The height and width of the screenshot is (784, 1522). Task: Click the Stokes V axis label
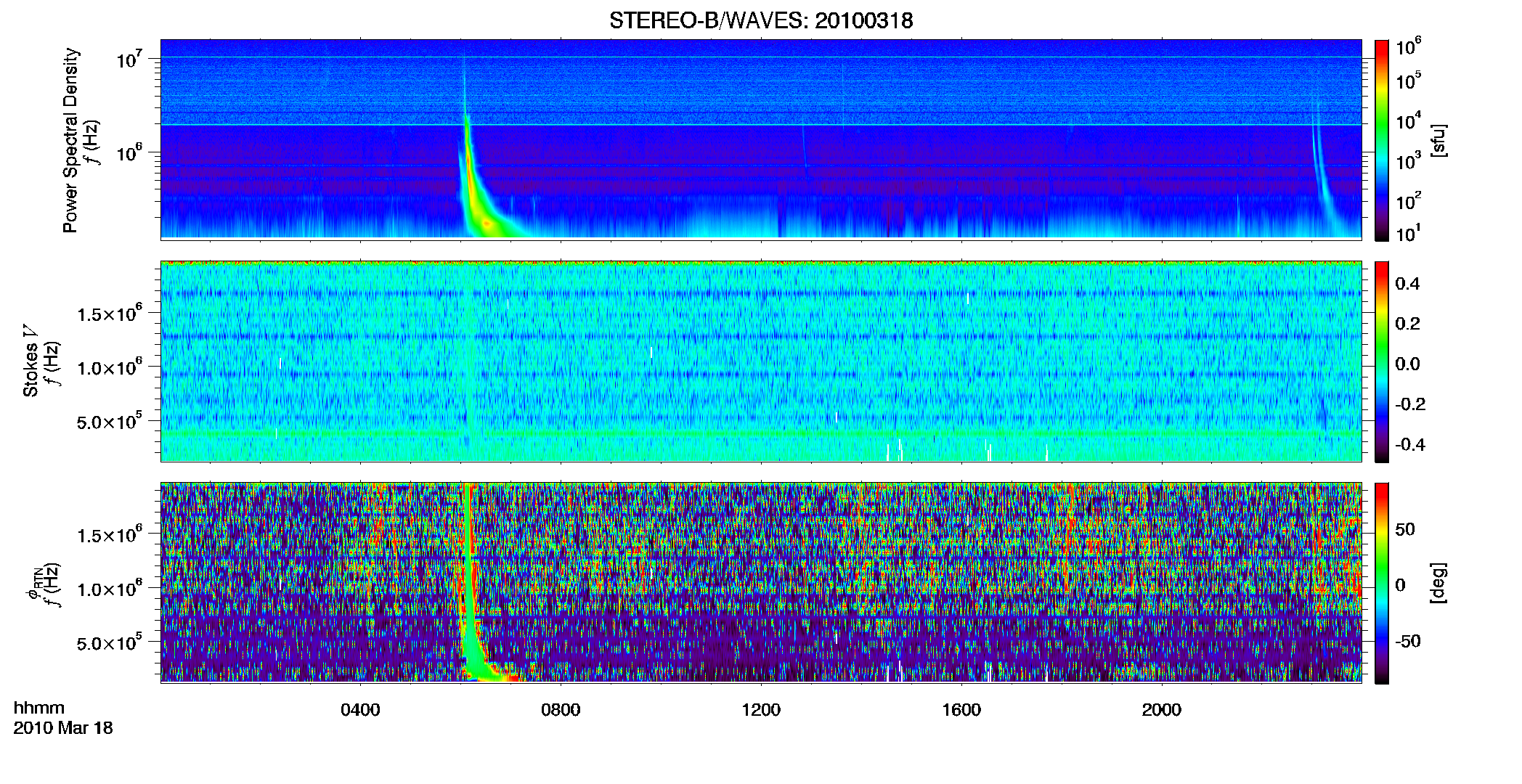[x=30, y=362]
